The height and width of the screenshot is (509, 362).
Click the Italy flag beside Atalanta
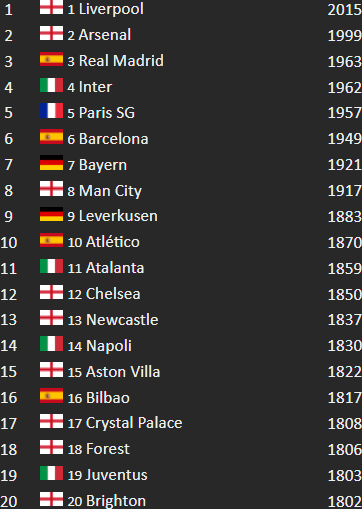tap(51, 266)
